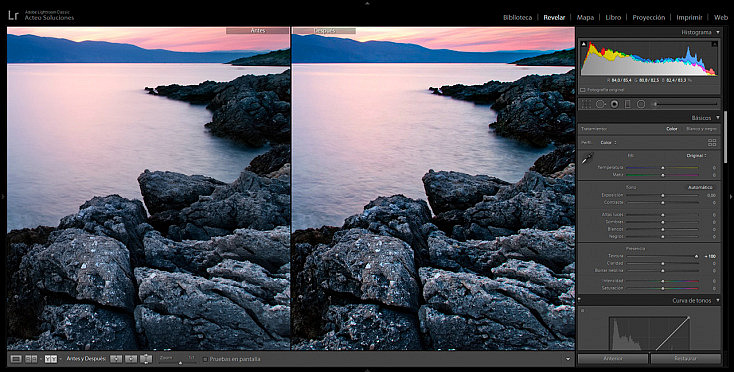Click the Before/After Y|Y view icon

point(51,359)
